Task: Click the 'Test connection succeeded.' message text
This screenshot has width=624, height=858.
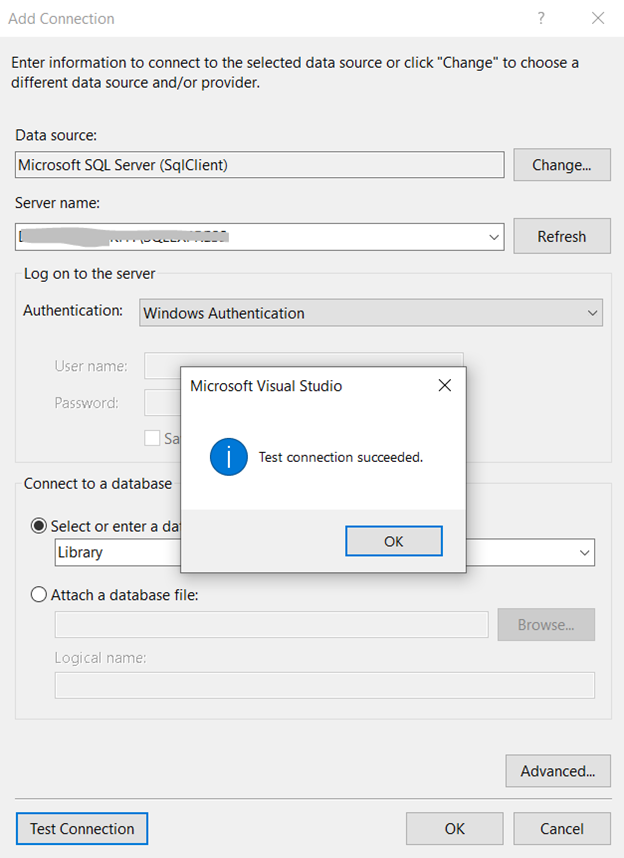Action: click(340, 457)
